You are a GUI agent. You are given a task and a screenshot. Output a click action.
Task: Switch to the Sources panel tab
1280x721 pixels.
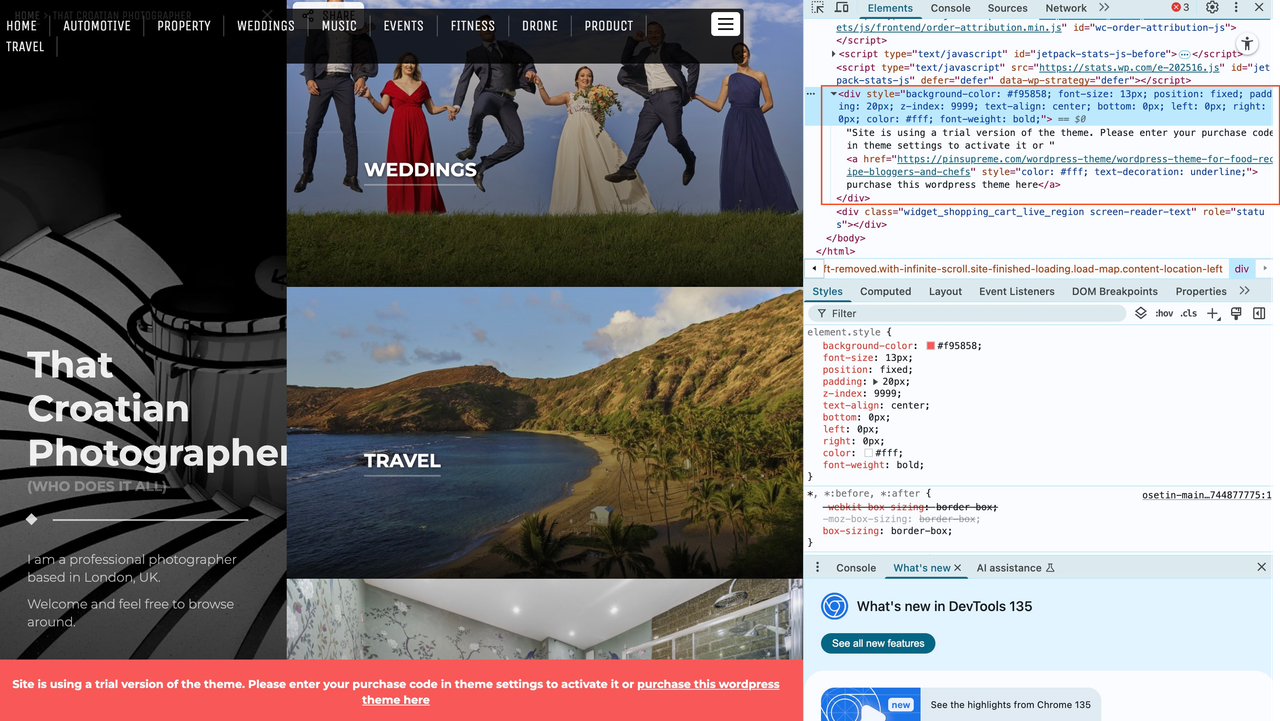1007,8
